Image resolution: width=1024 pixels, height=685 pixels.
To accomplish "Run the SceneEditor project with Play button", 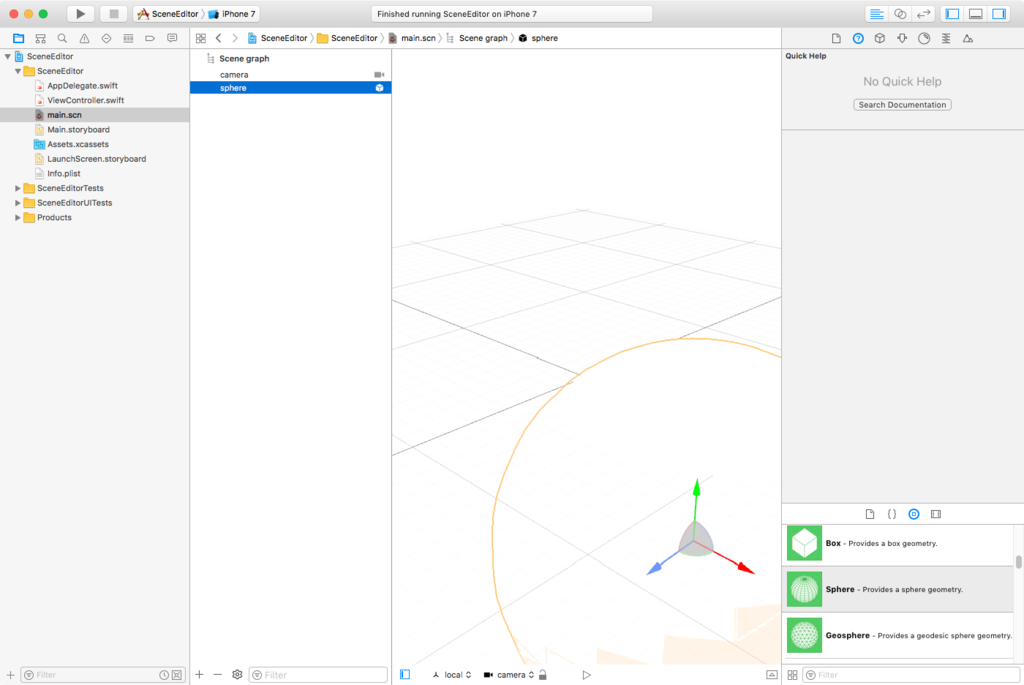I will coord(80,14).
